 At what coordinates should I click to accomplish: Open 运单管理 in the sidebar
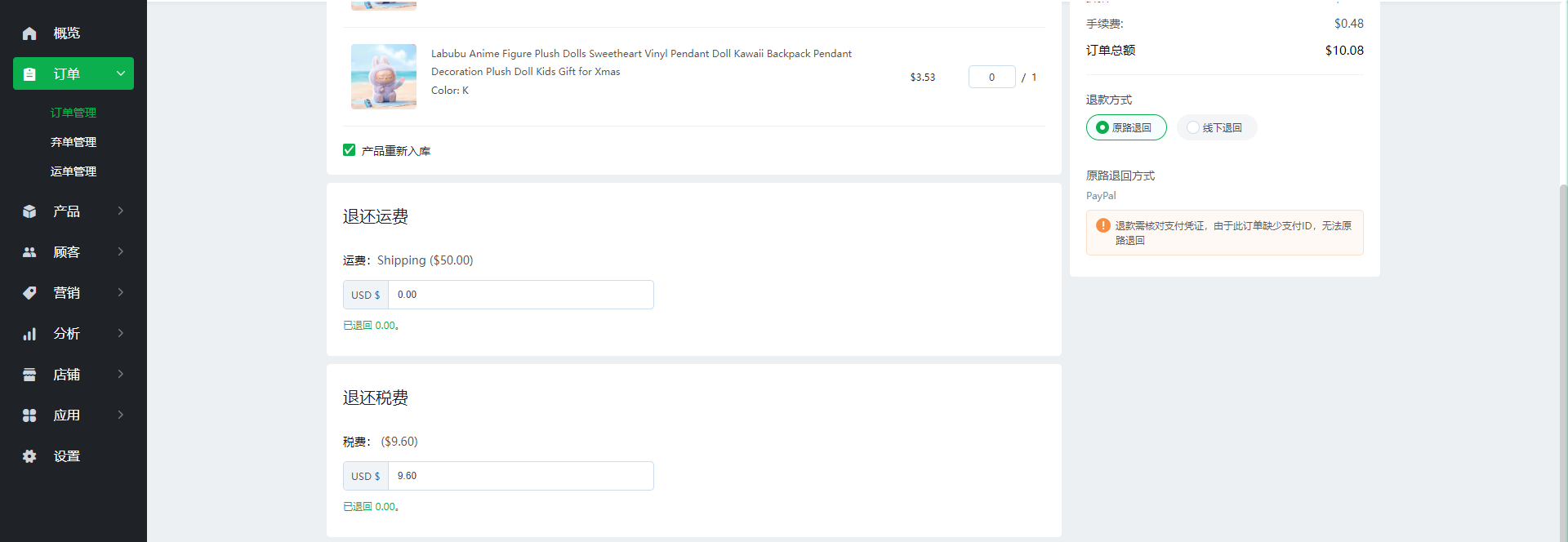tap(73, 171)
